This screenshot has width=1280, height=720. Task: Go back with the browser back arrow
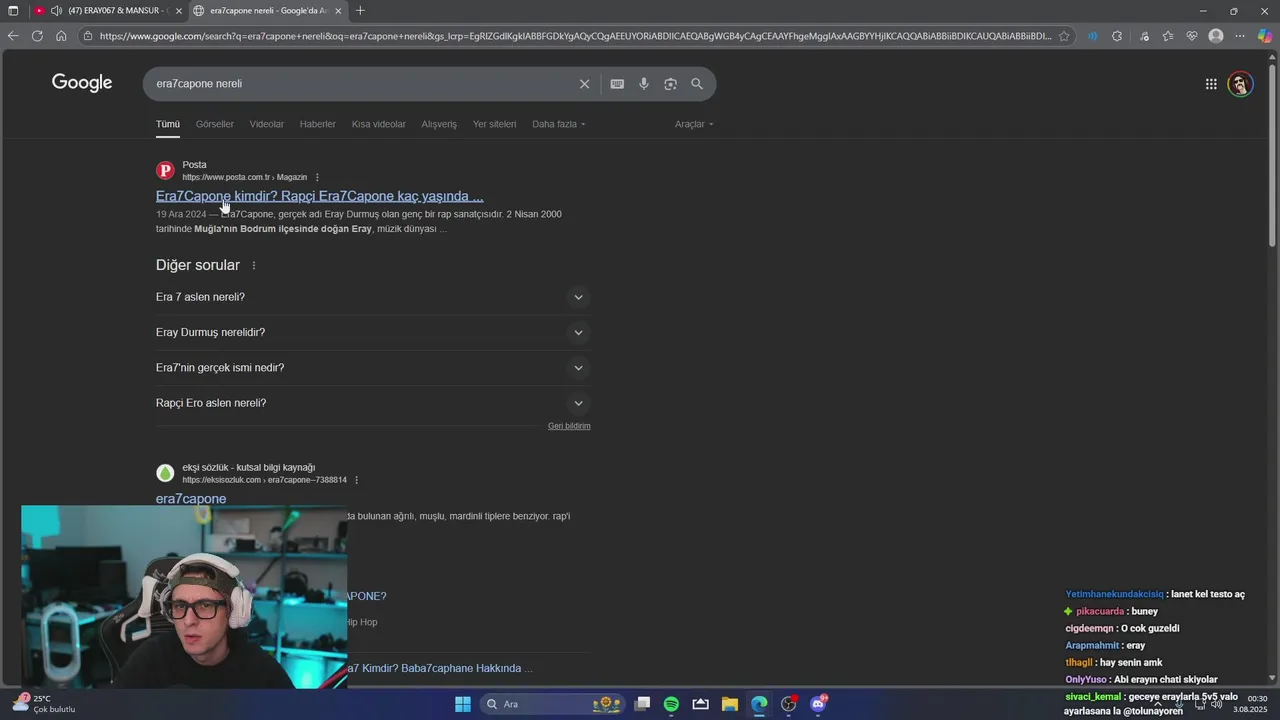(x=13, y=36)
